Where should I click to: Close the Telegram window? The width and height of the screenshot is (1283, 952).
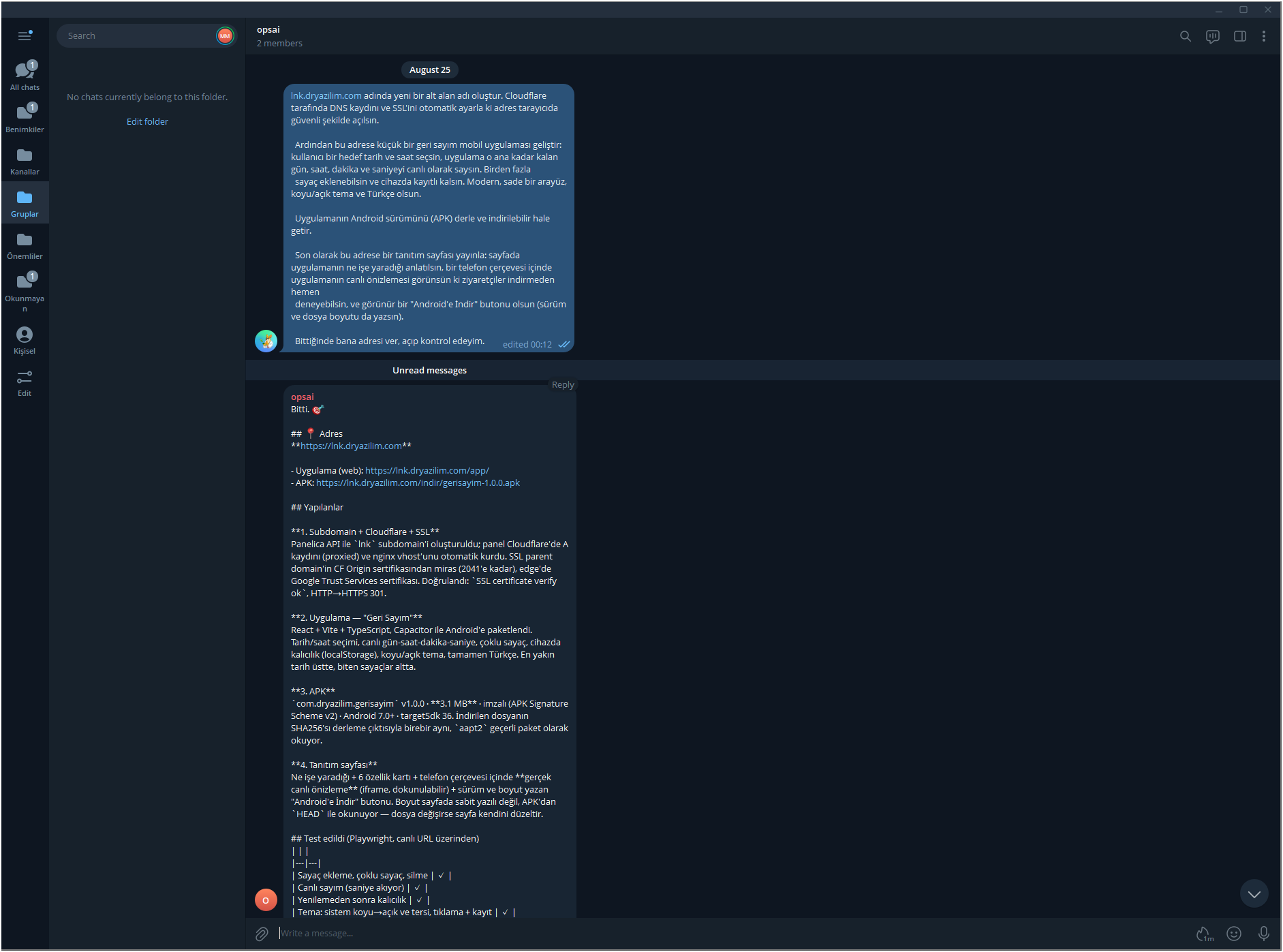point(1268,10)
